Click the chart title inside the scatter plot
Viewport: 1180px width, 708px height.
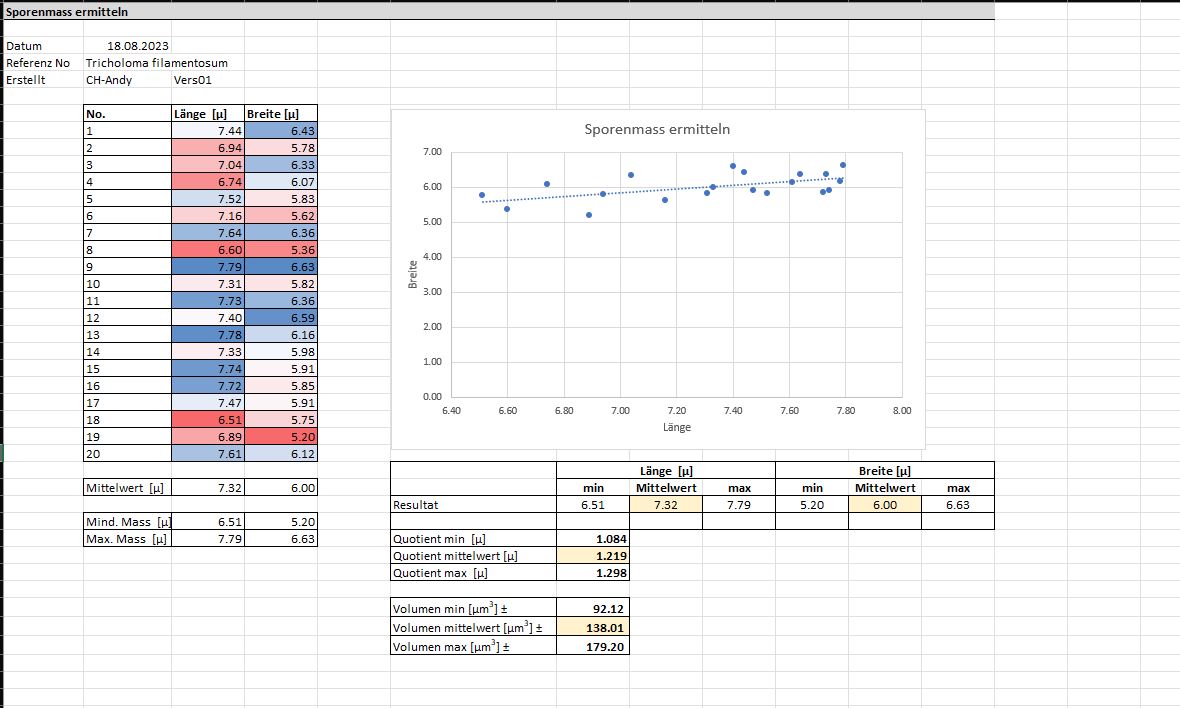point(657,129)
